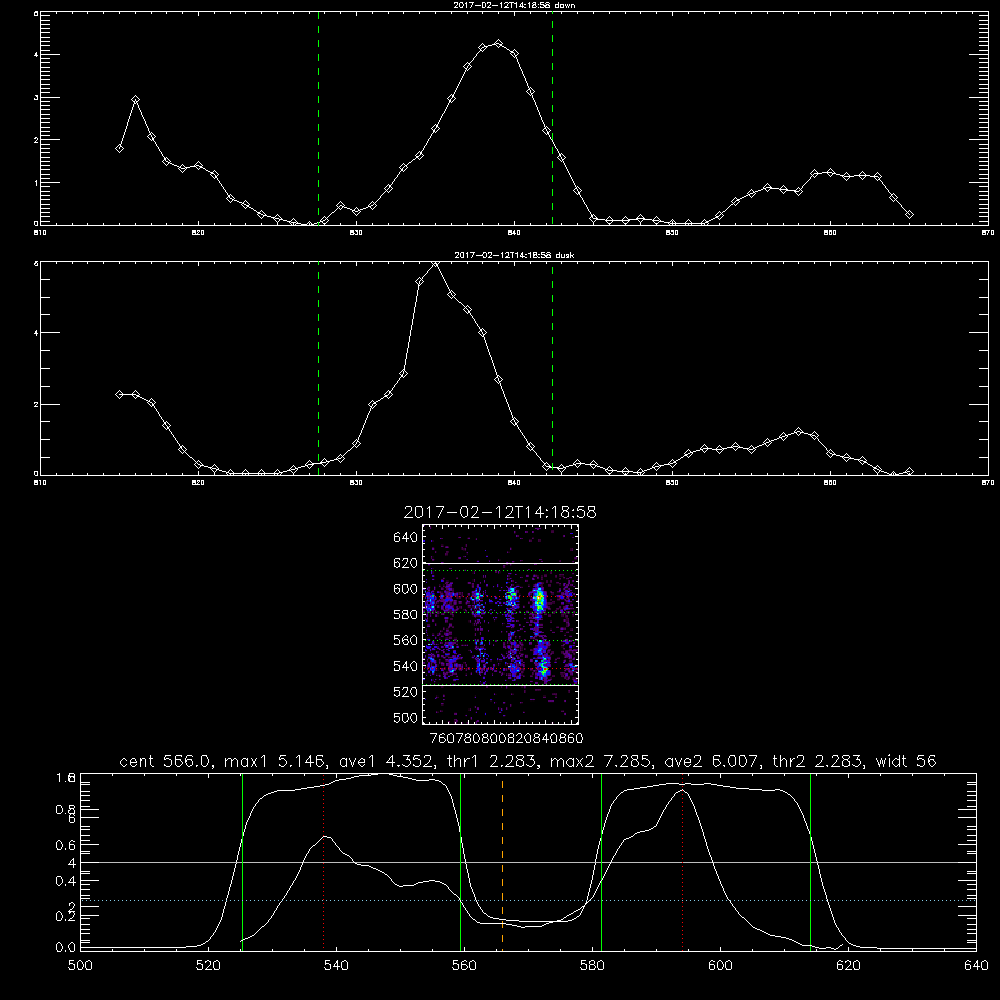Click the '840' x-axis label of the dawn plot

pyautogui.click(x=514, y=233)
